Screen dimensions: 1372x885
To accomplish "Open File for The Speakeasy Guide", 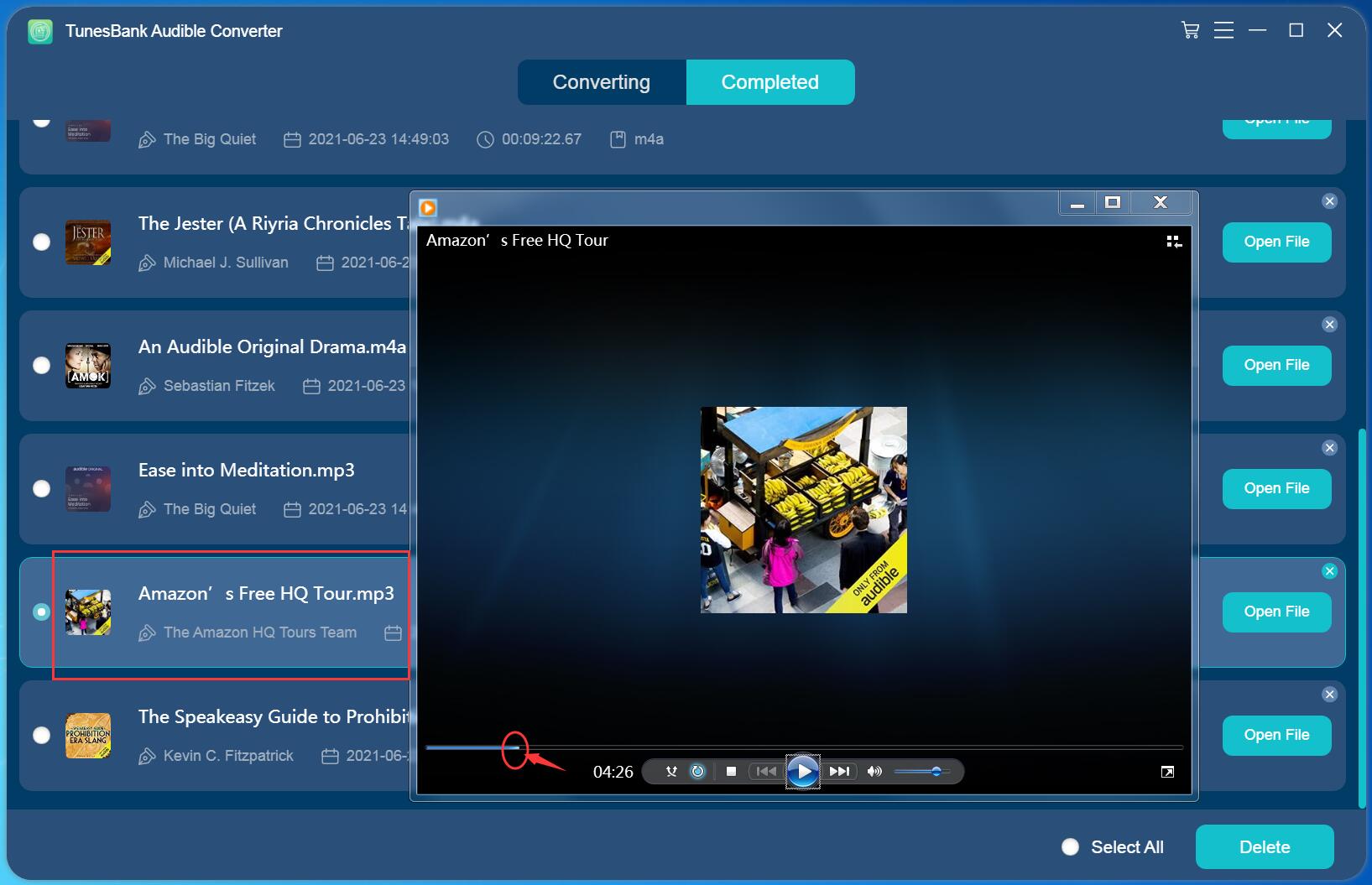I will [x=1276, y=735].
